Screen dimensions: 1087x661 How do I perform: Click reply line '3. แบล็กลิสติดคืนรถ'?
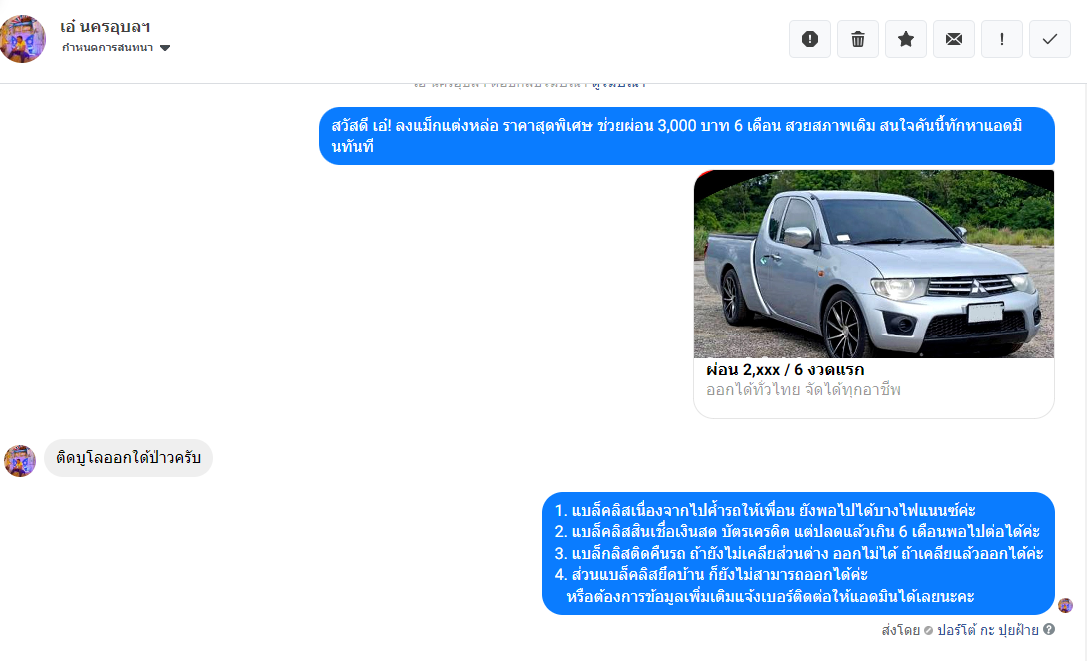tap(799, 553)
